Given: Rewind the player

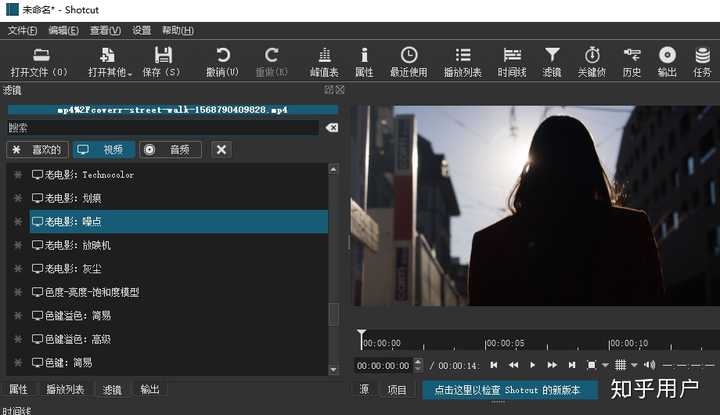Looking at the screenshot, I should point(513,365).
